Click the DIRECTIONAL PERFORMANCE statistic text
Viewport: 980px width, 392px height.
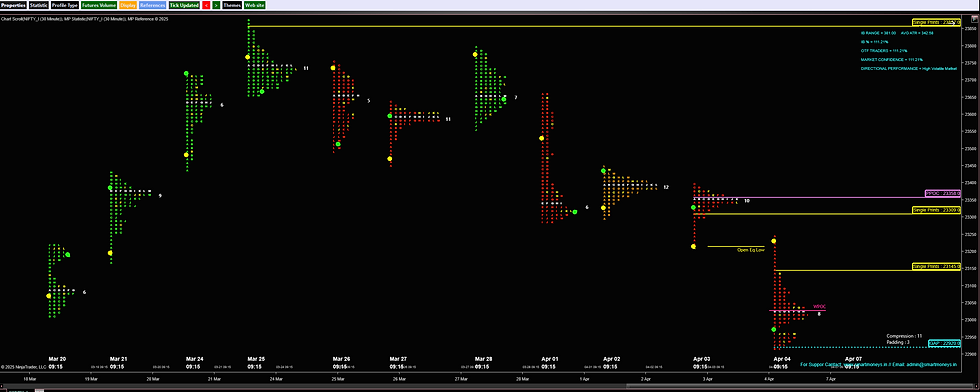[x=909, y=68]
